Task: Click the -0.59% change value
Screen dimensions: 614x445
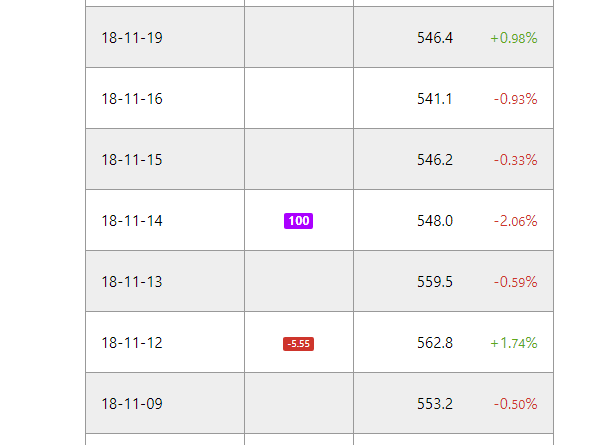Action: 515,282
